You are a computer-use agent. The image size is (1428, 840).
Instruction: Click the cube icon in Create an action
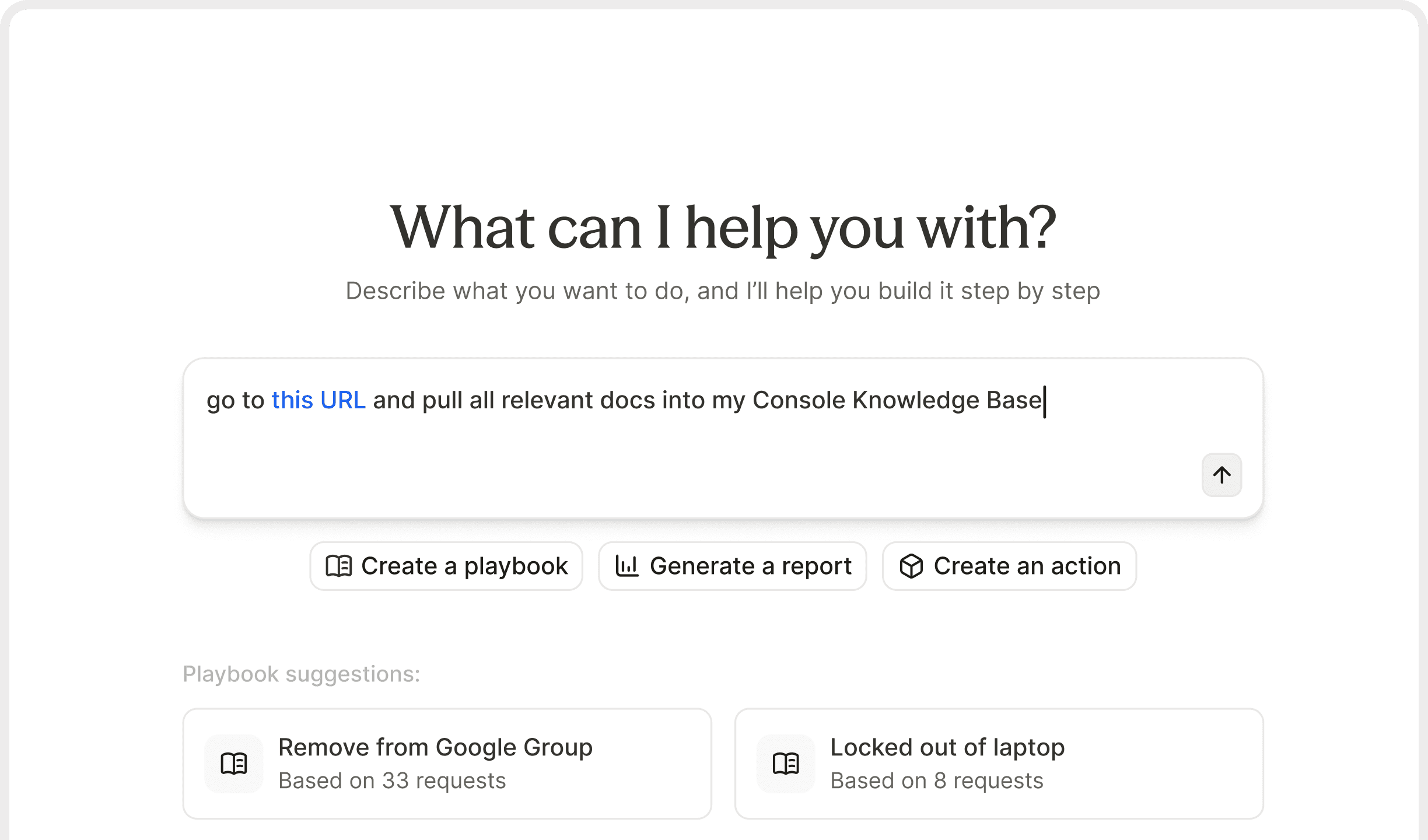[x=911, y=566]
